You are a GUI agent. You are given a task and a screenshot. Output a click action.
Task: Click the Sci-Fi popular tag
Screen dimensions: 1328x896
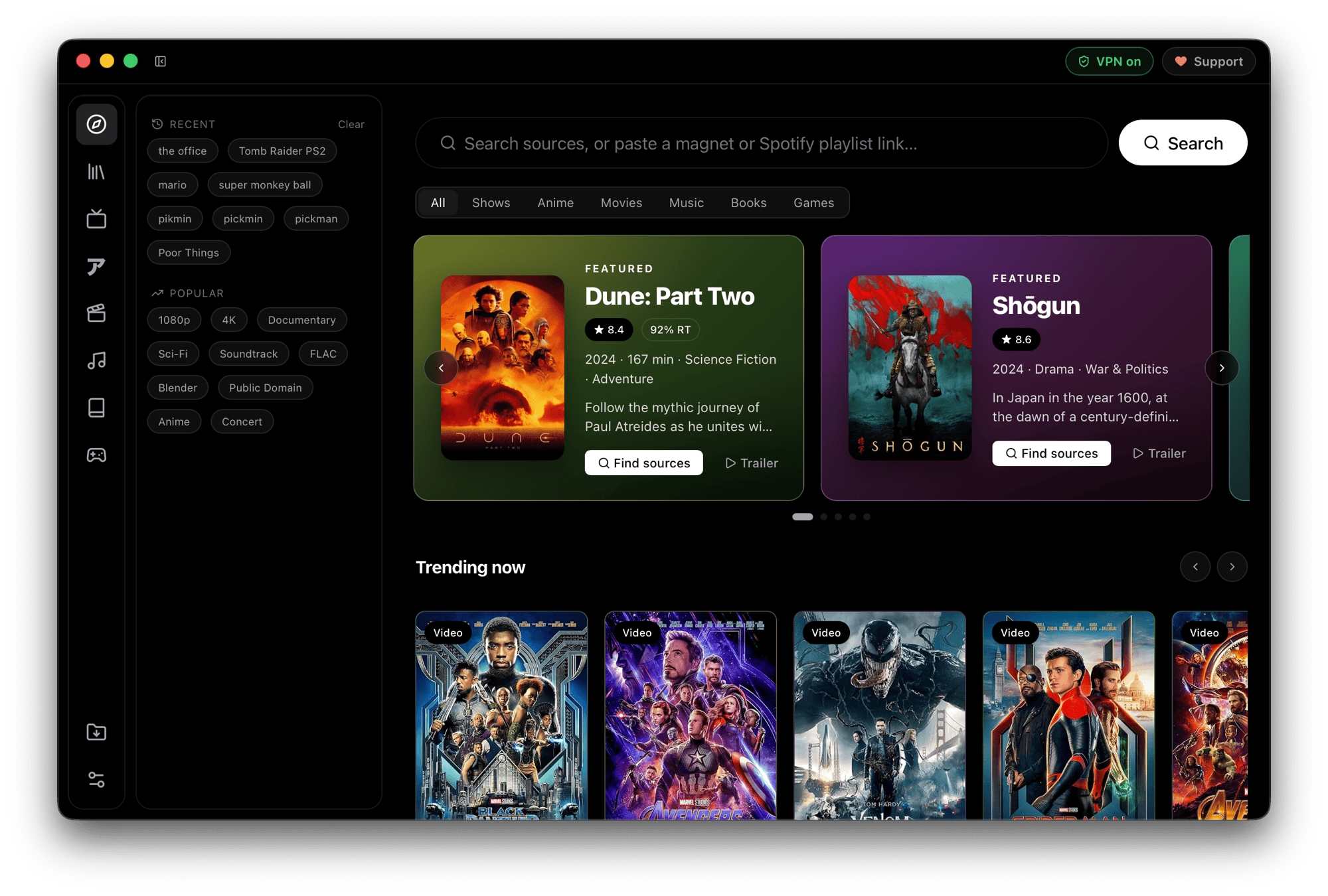[173, 354]
